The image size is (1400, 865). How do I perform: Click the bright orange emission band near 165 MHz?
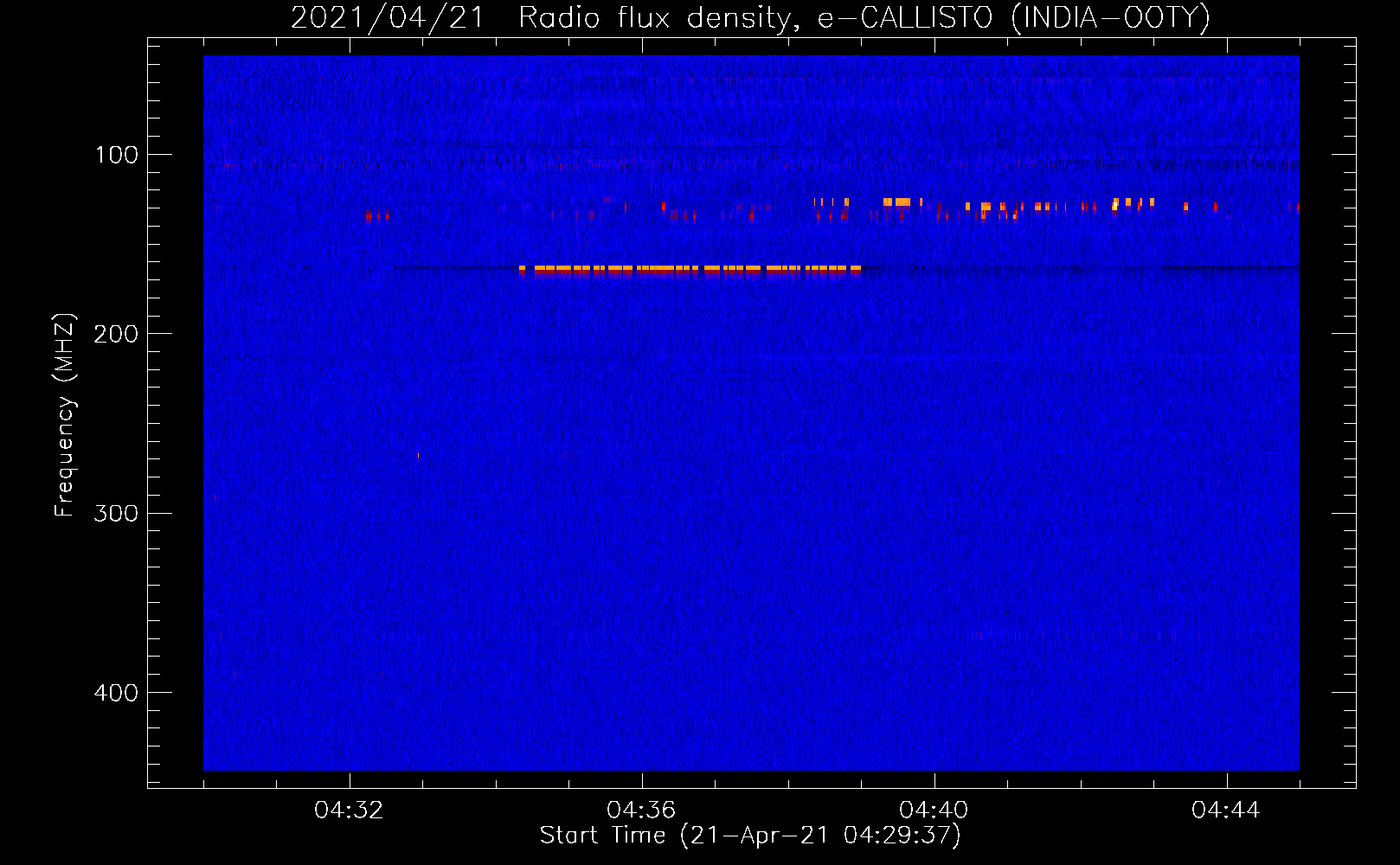[690, 270]
